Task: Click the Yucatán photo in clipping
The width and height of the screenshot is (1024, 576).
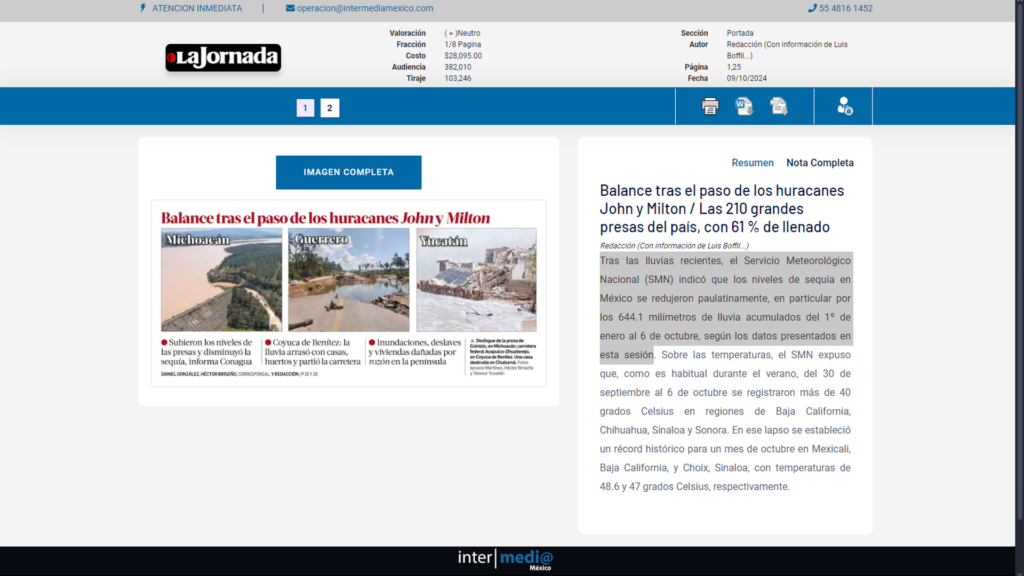Action: [x=477, y=280]
